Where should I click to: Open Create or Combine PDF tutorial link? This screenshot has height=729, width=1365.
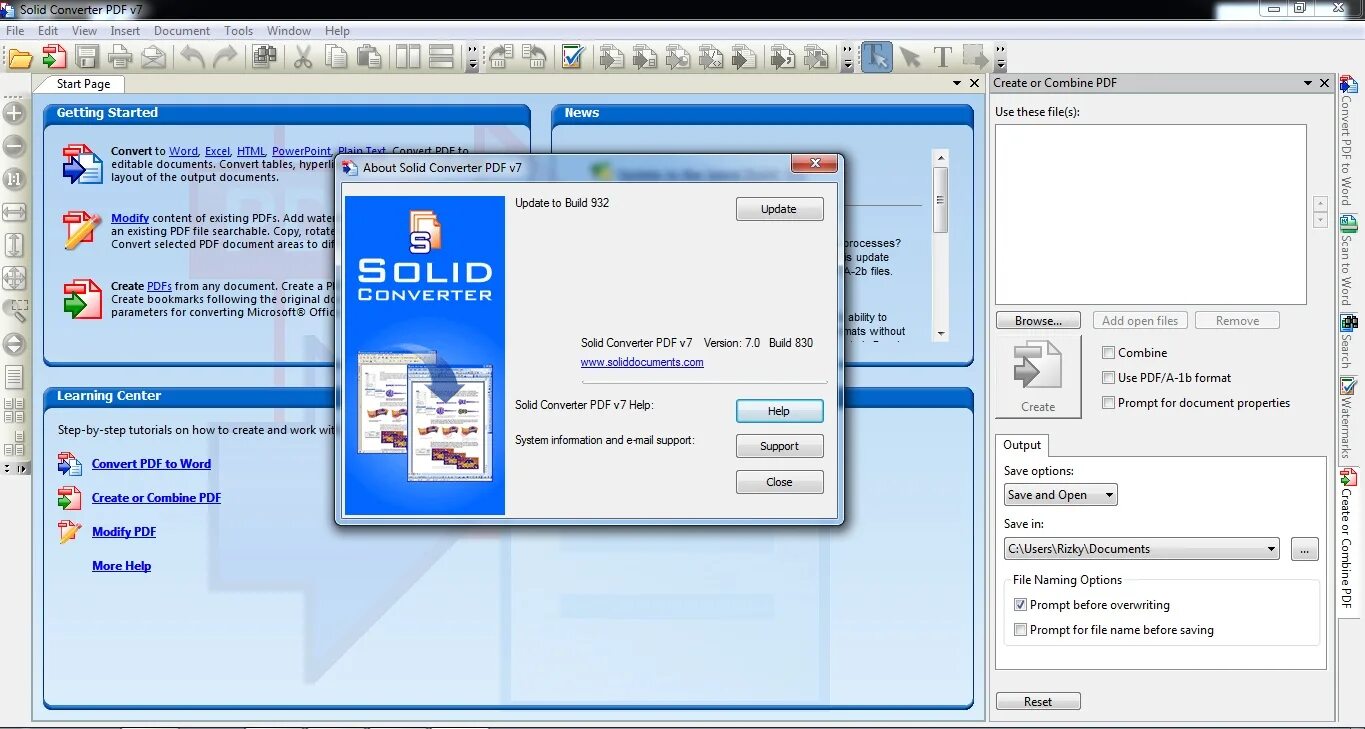[x=156, y=498]
